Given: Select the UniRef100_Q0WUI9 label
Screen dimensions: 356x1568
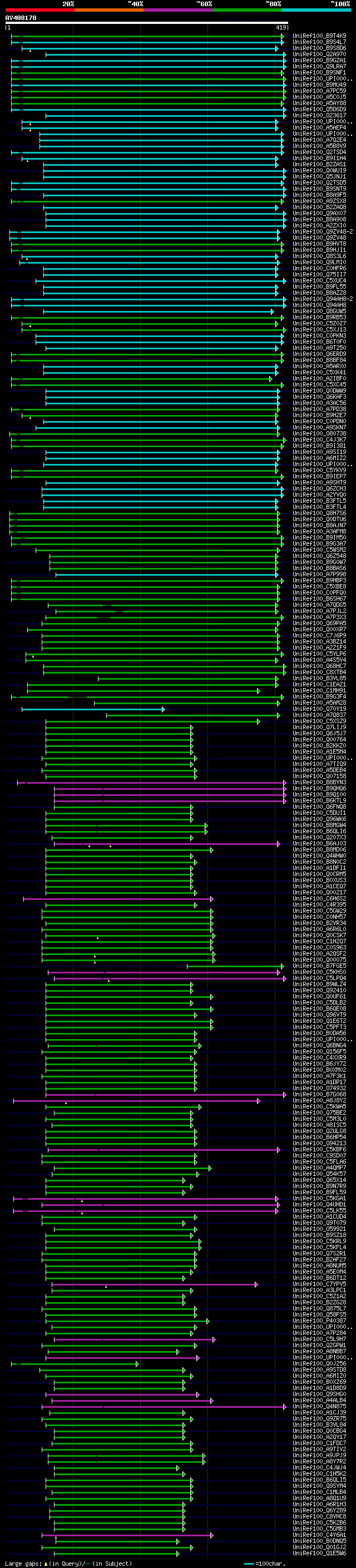Looking at the screenshot, I should (319, 170).
